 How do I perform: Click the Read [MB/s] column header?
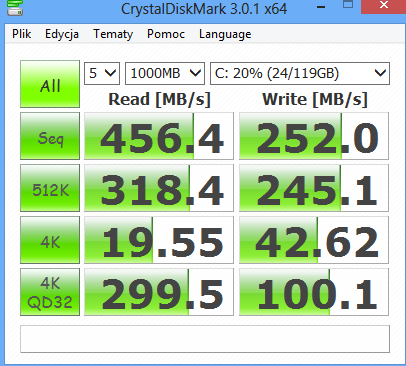[x=159, y=99]
